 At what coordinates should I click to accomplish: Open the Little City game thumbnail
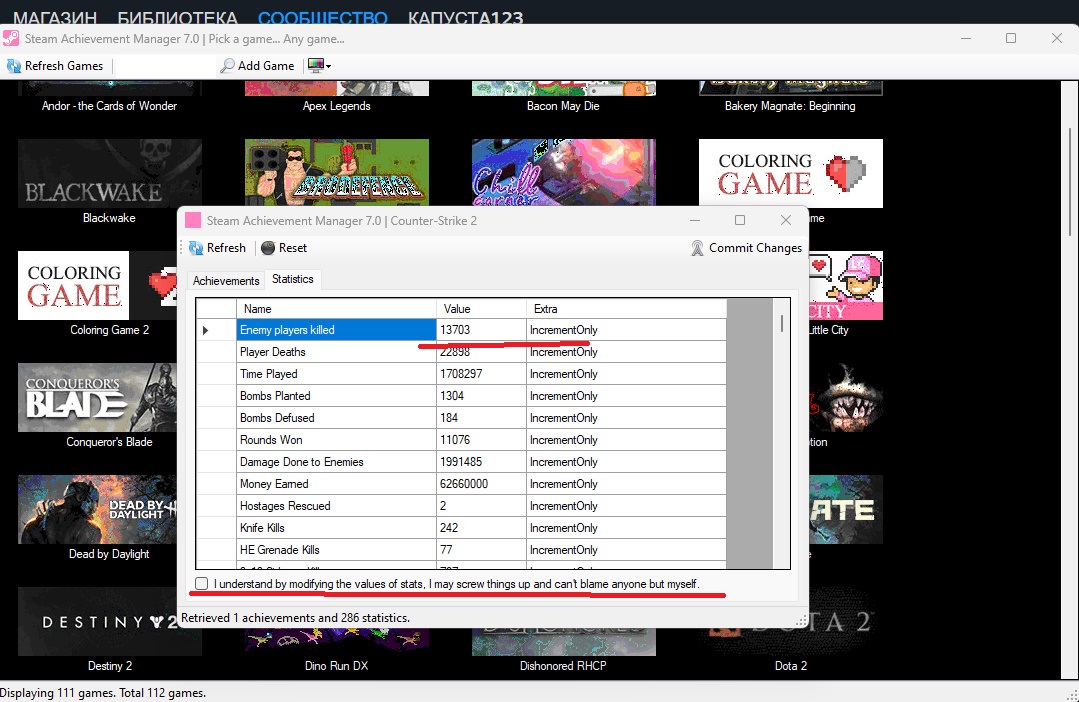(846, 286)
